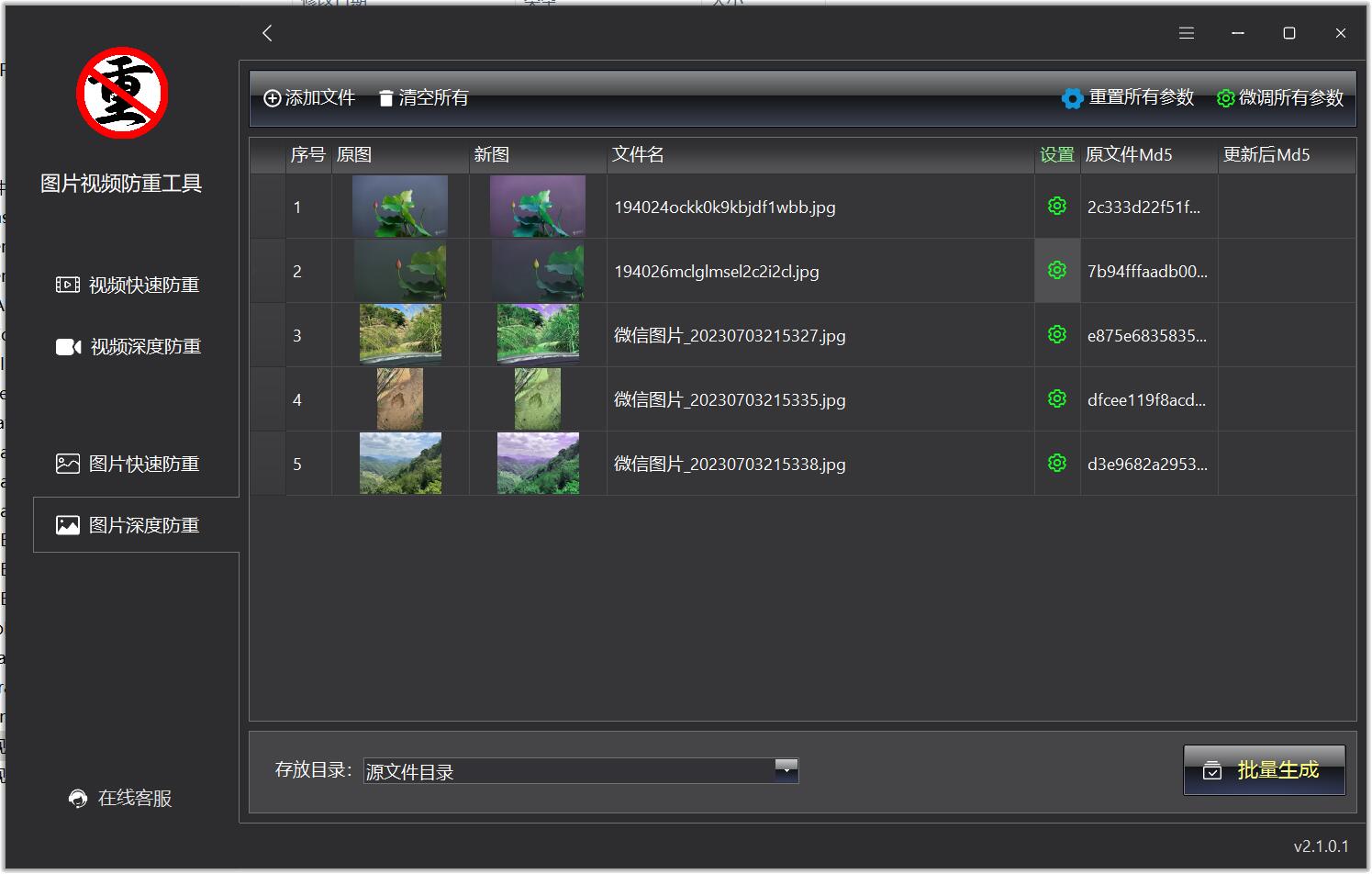This screenshot has height=874, width=1372.
Task: Expand the 存放目录 dropdown arrow
Action: point(786,768)
